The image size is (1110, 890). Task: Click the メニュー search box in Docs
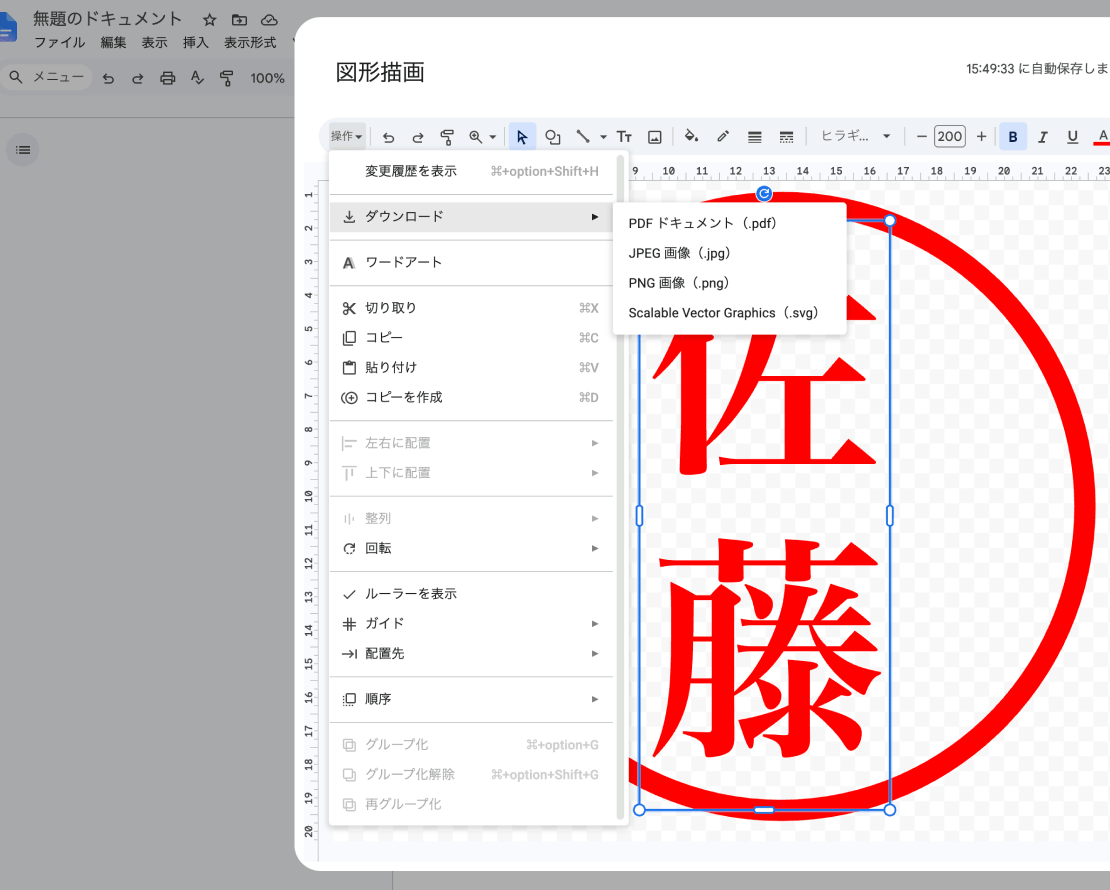[x=47, y=77]
